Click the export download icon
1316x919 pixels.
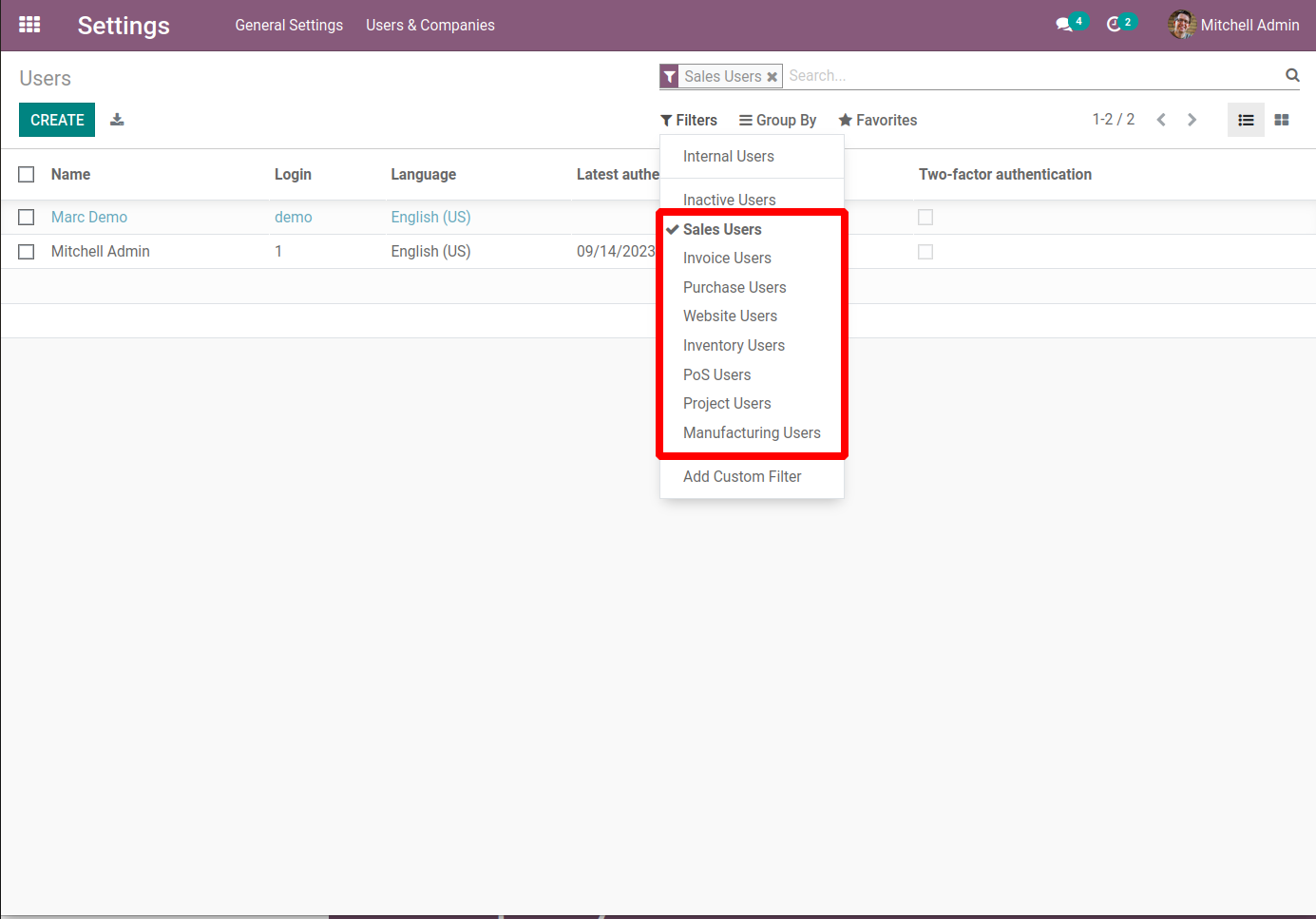click(x=117, y=120)
